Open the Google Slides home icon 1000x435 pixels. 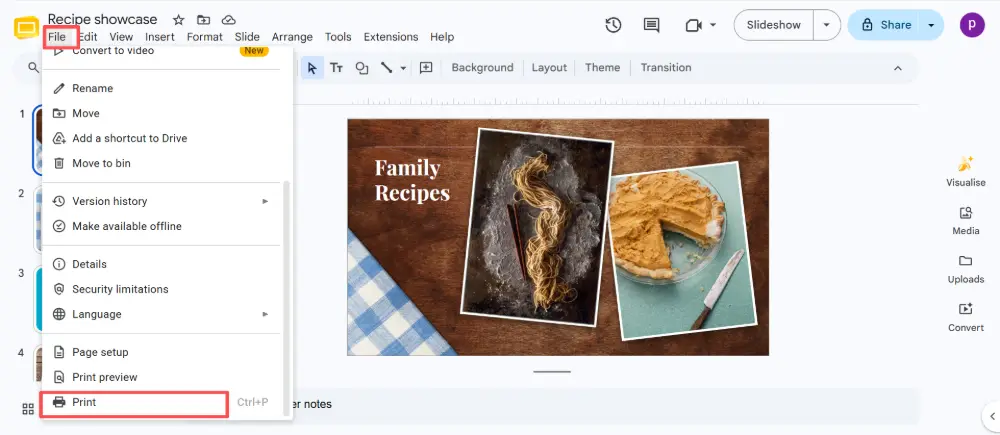(26, 29)
